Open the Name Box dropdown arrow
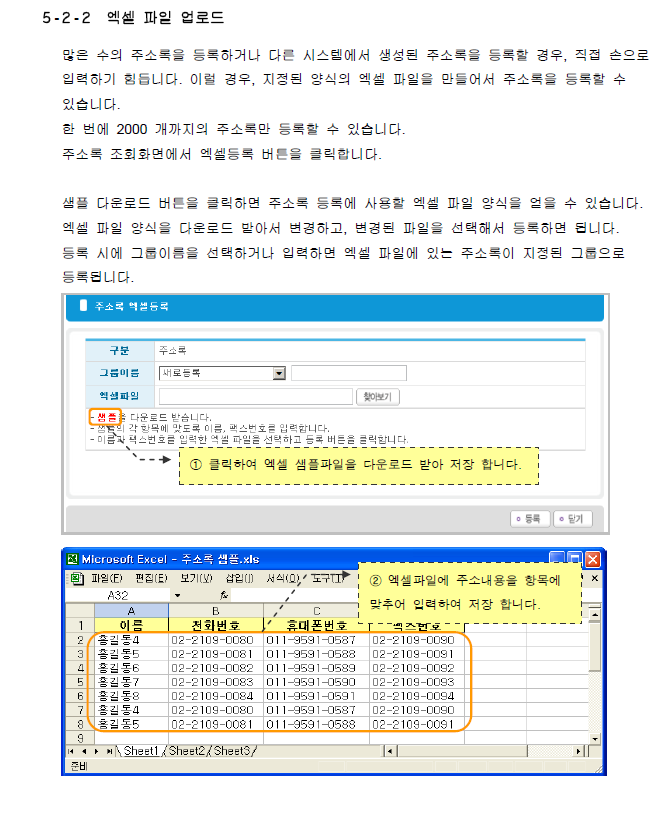The width and height of the screenshot is (650, 814). click(x=177, y=594)
